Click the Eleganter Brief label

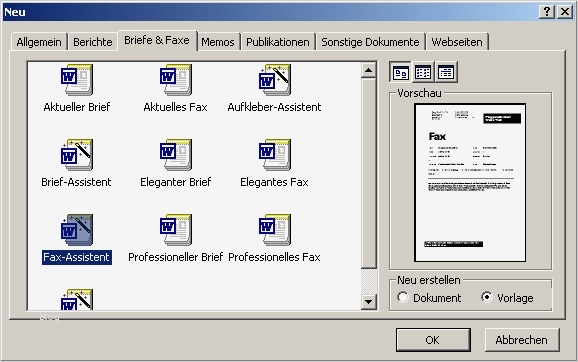pos(175,182)
